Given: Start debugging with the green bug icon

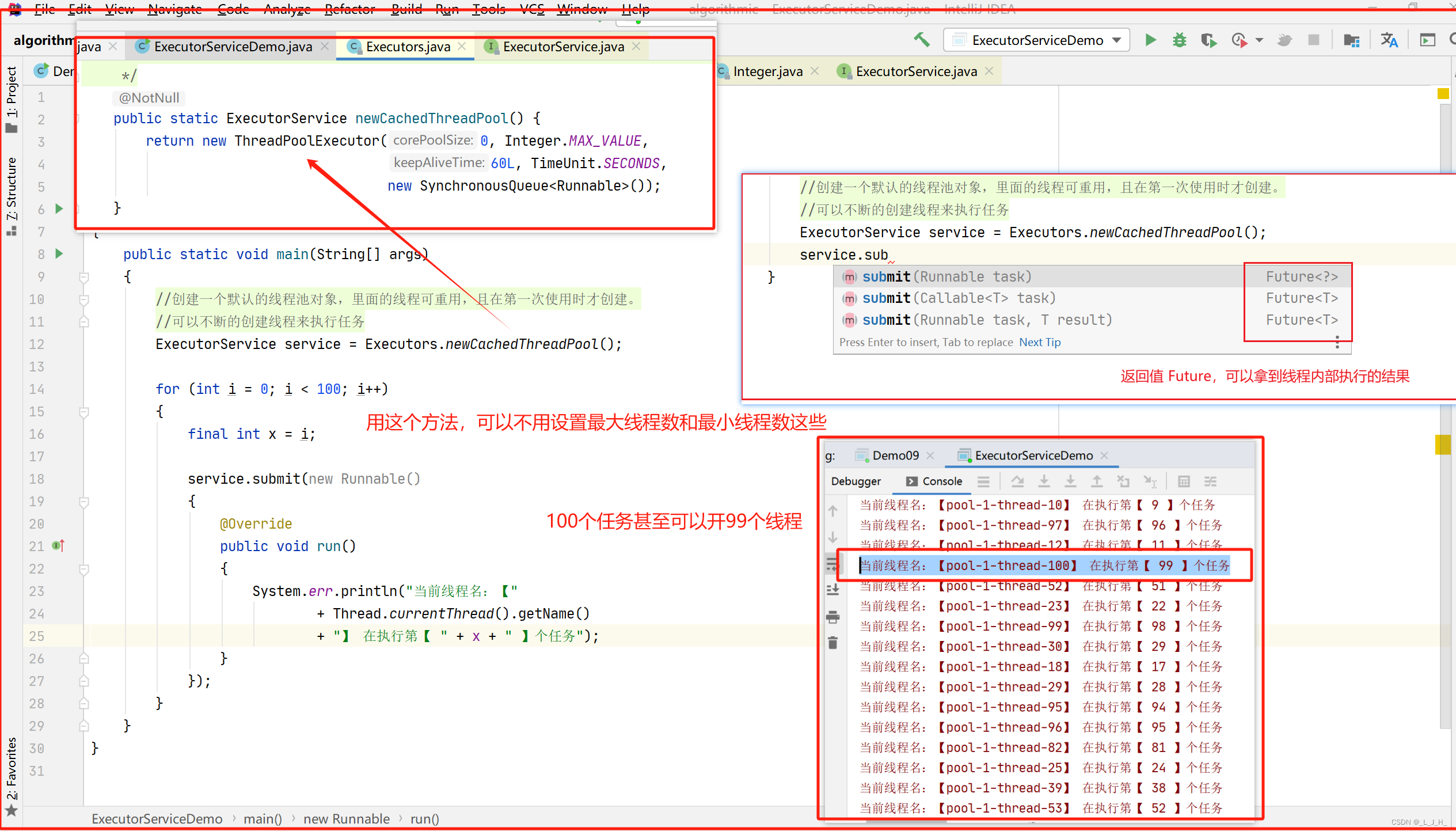Looking at the screenshot, I should (x=1179, y=40).
